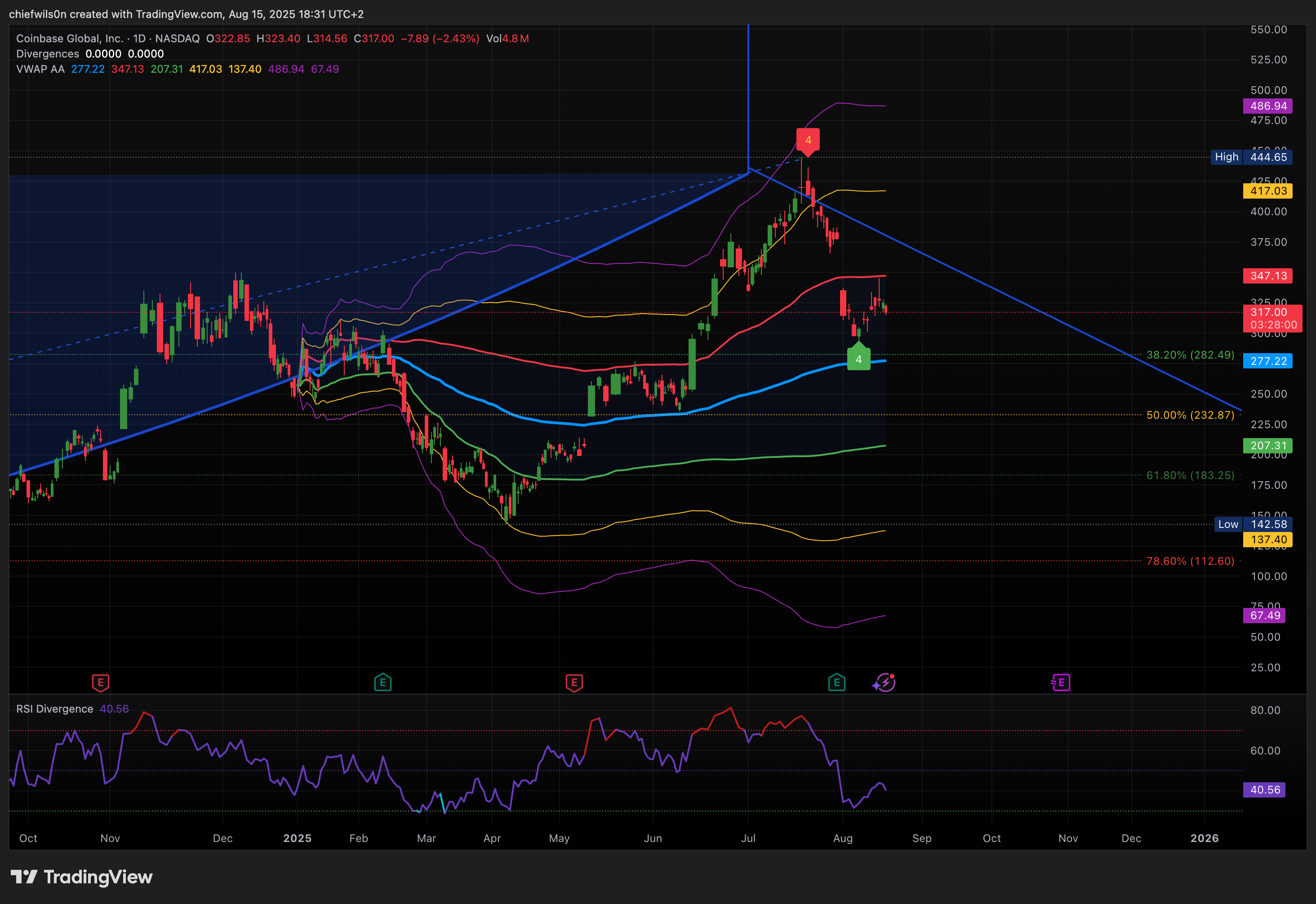
Task: Click the 2025 label on time axis
Action: point(298,838)
